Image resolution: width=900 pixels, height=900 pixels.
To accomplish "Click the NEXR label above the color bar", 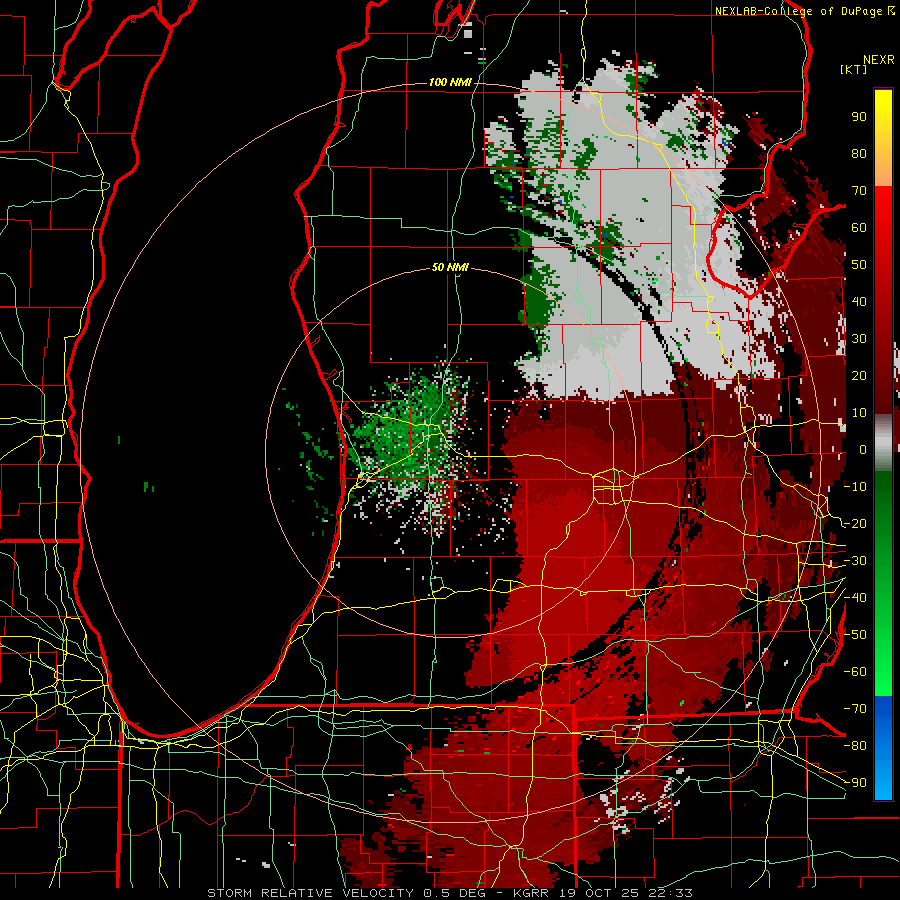I will [879, 60].
